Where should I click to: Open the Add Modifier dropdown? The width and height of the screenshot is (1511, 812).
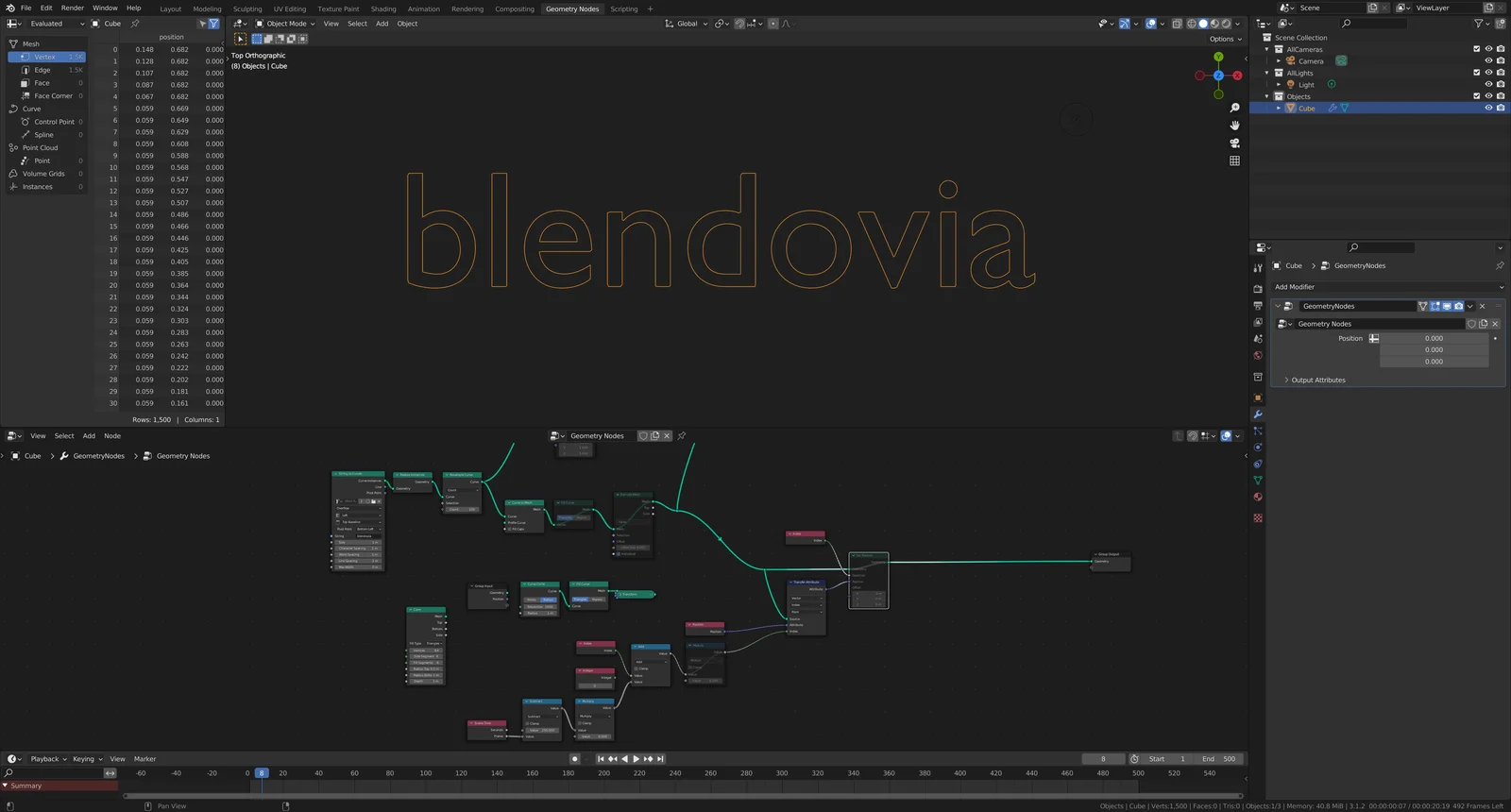click(1387, 287)
